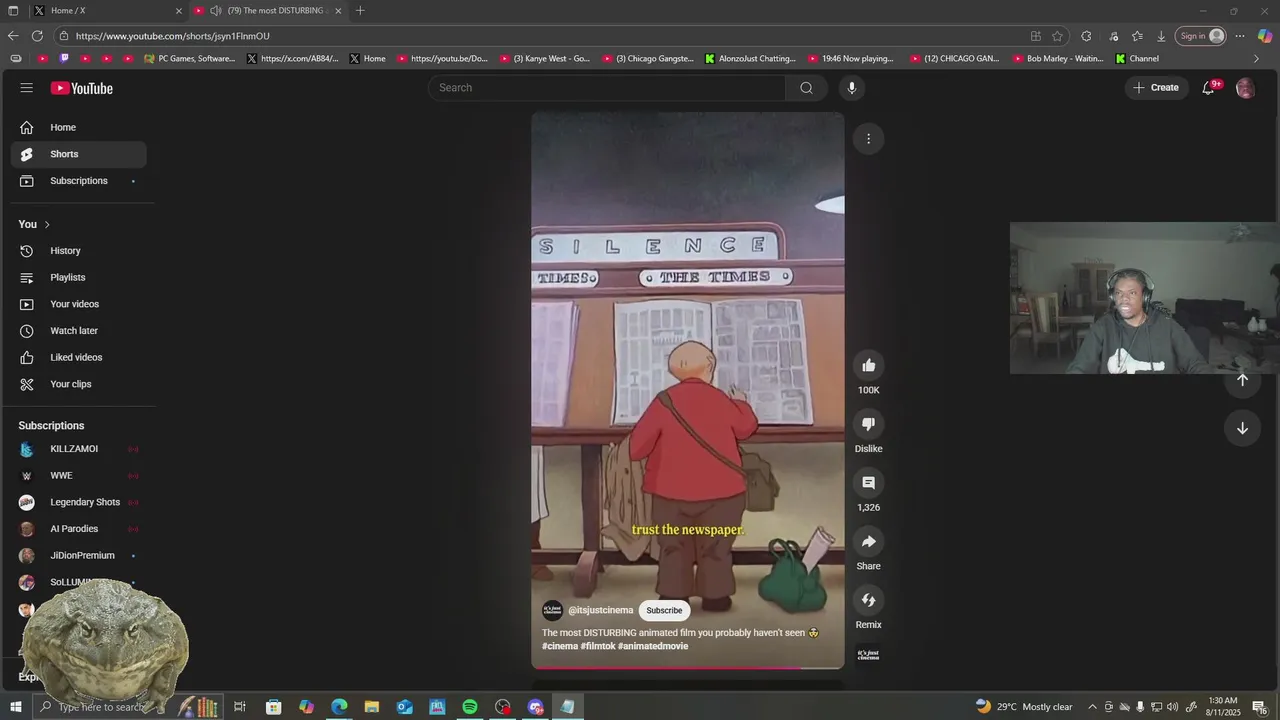Open the account avatar menu
This screenshot has height=720, width=1280.
point(1245,88)
